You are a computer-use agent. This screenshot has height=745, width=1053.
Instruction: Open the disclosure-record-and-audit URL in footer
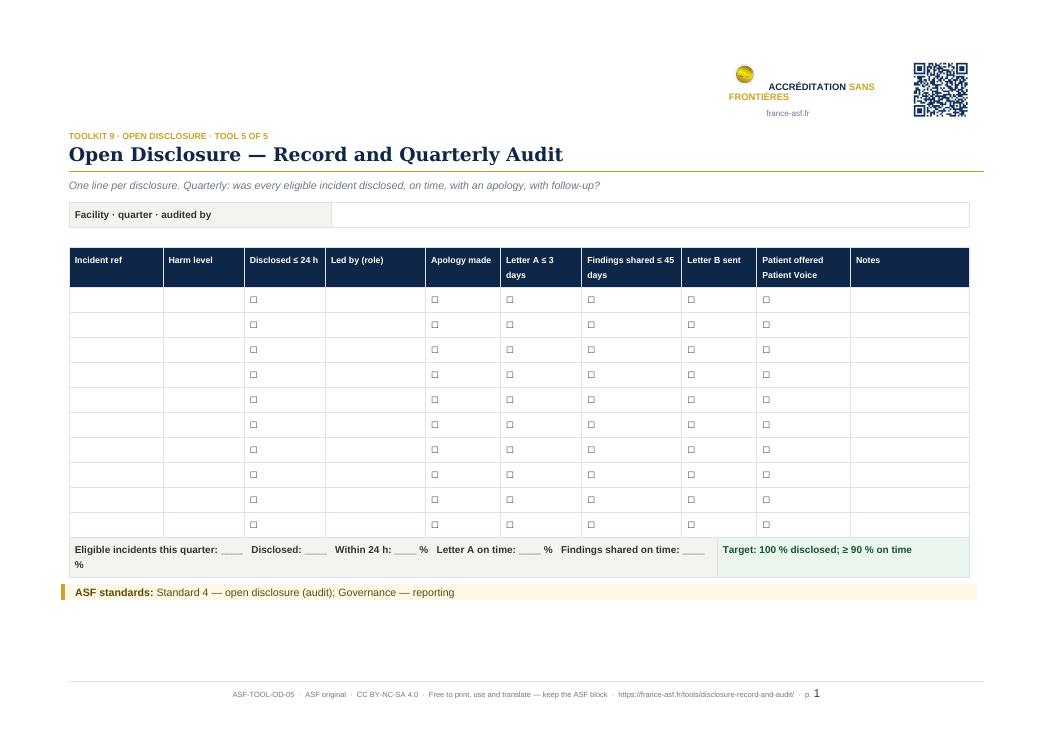705,695
